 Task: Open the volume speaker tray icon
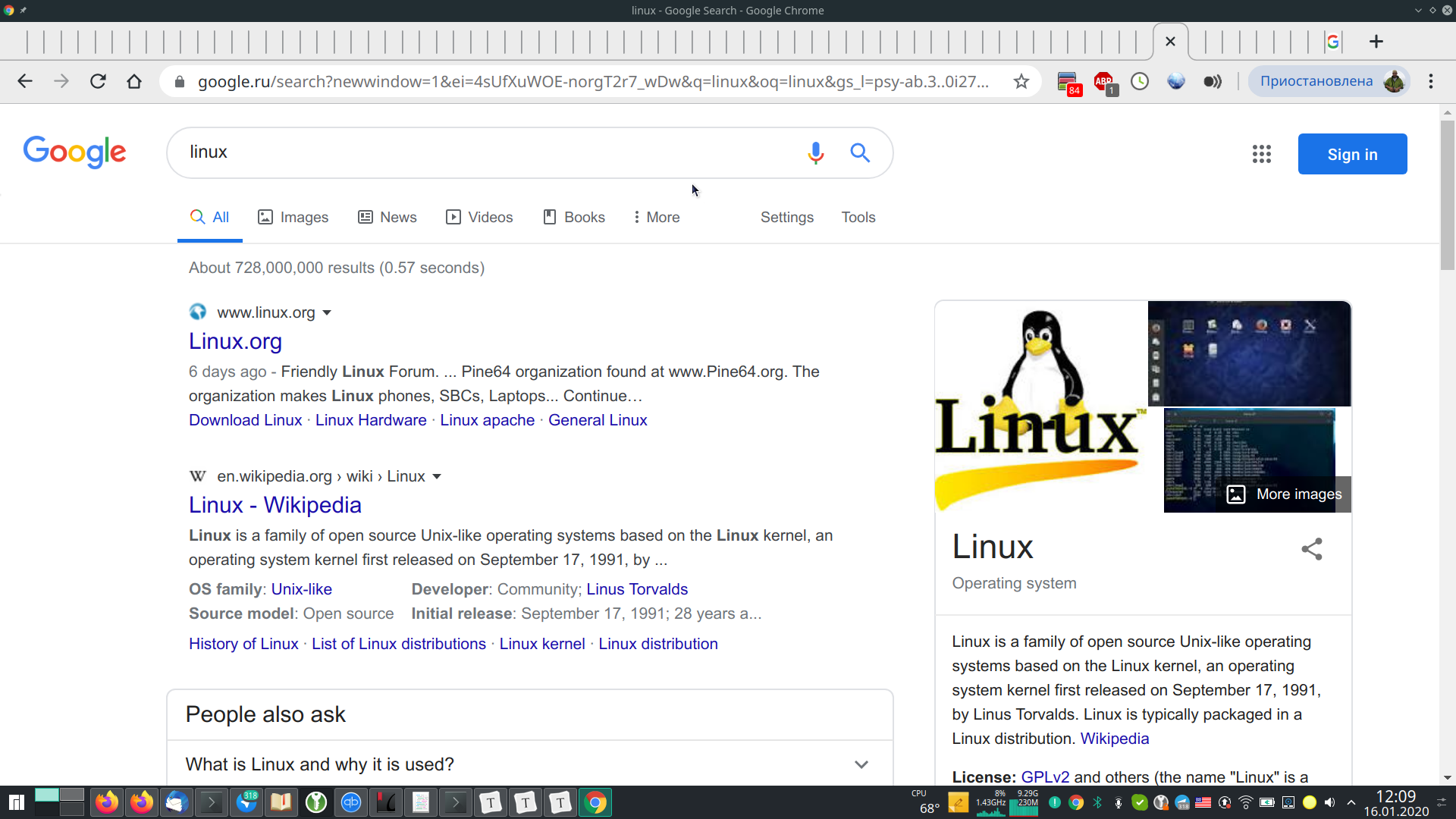tap(1330, 802)
